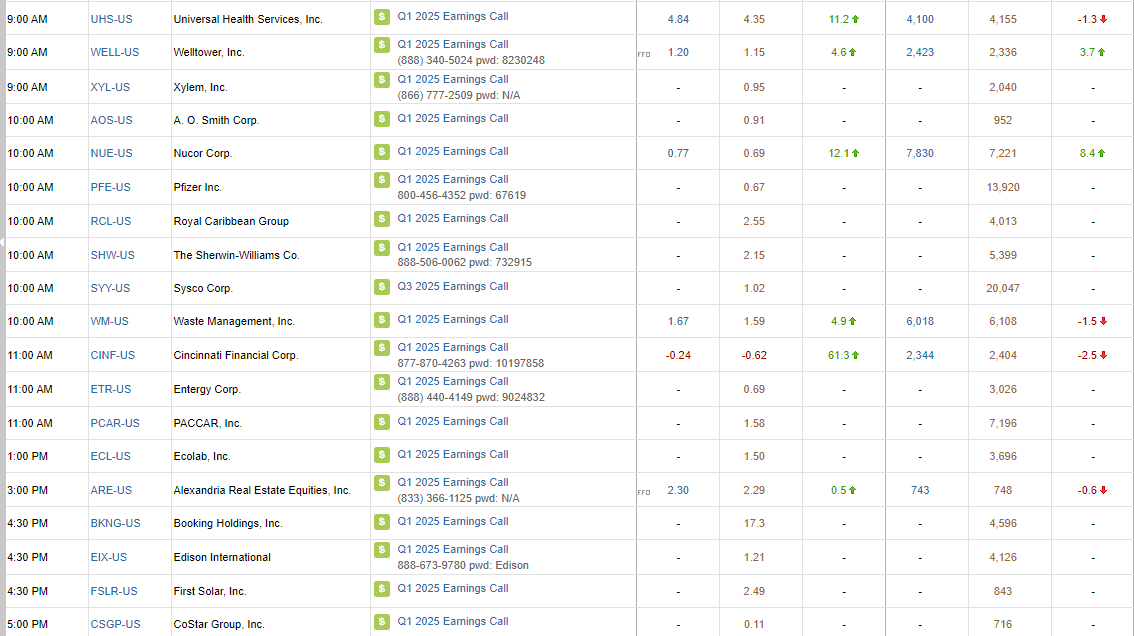Open Pfizer's Q1 2025 Earnings Call link
Screen dimensions: 1134x636
453,179
